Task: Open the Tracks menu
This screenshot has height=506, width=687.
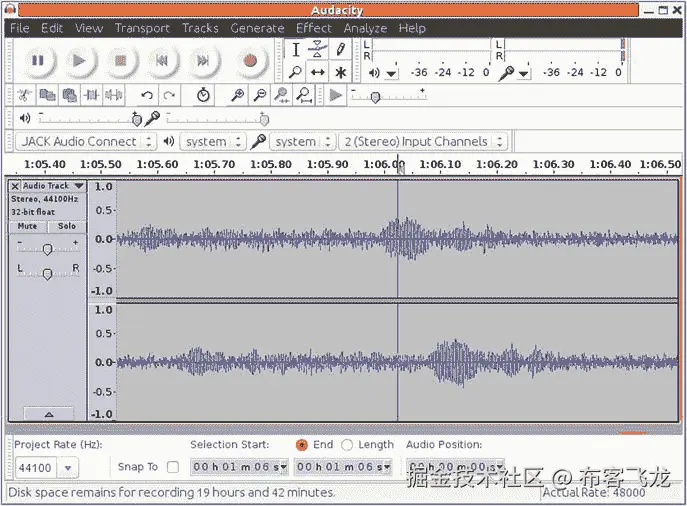Action: (200, 28)
